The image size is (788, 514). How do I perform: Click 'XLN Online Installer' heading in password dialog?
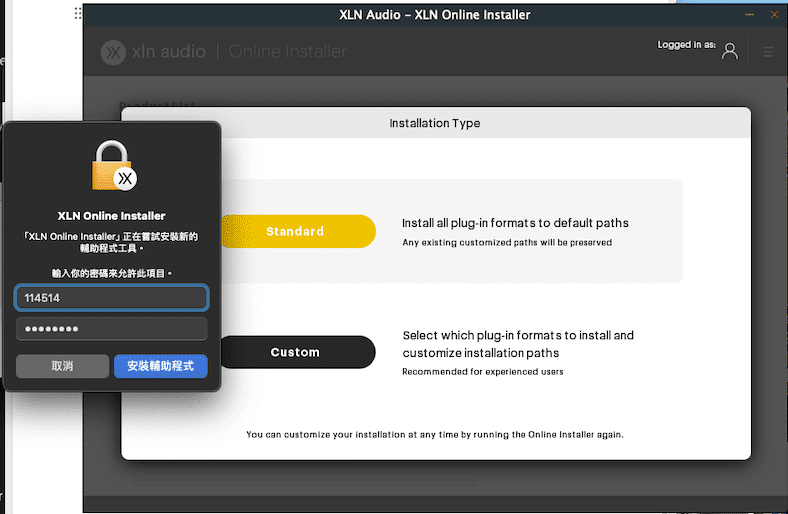(111, 216)
